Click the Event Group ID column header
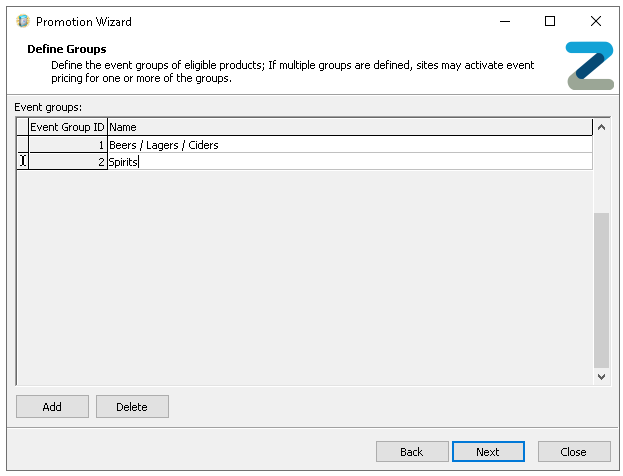Screen dimensions: 623x476 [x=67, y=127]
